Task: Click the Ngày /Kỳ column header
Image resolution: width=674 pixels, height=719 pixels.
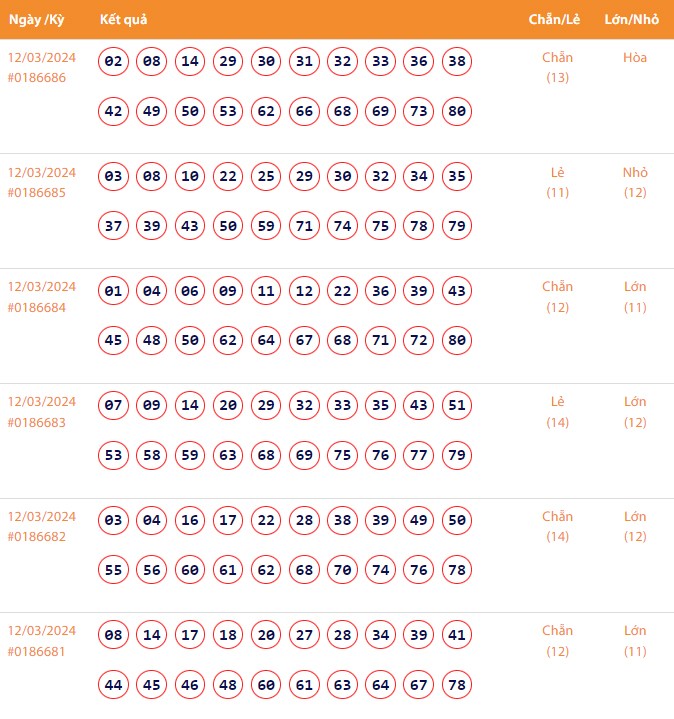Action: (37, 19)
